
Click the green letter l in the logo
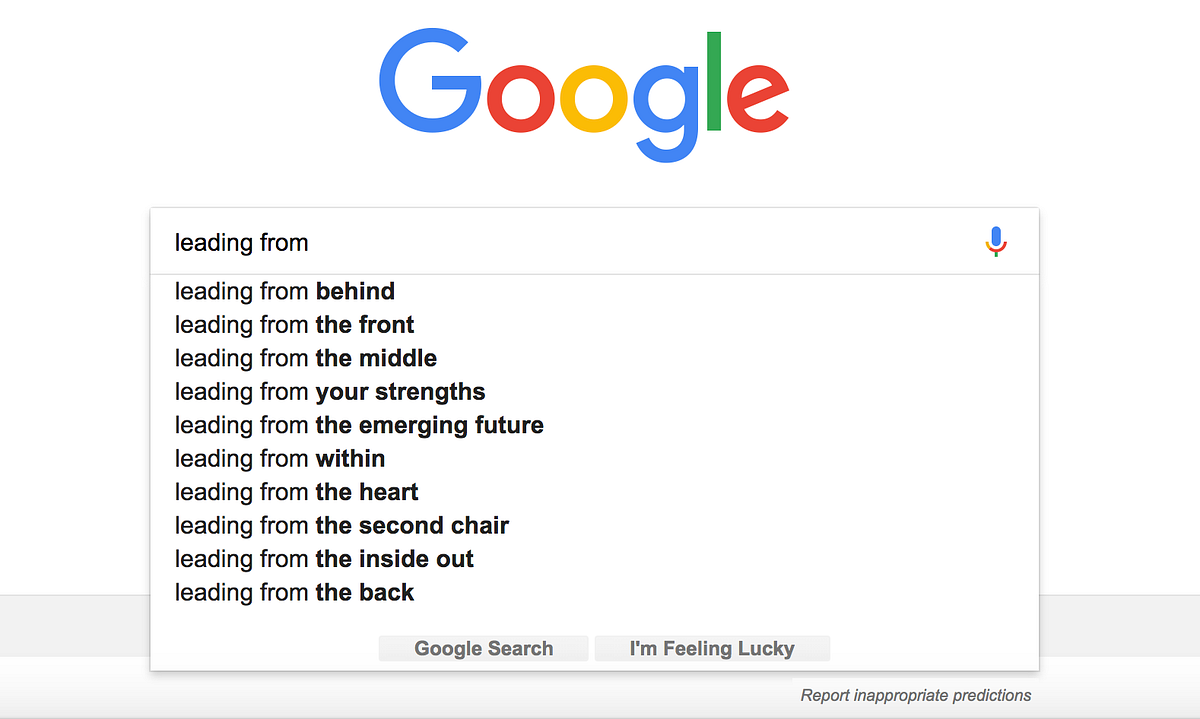[x=714, y=82]
